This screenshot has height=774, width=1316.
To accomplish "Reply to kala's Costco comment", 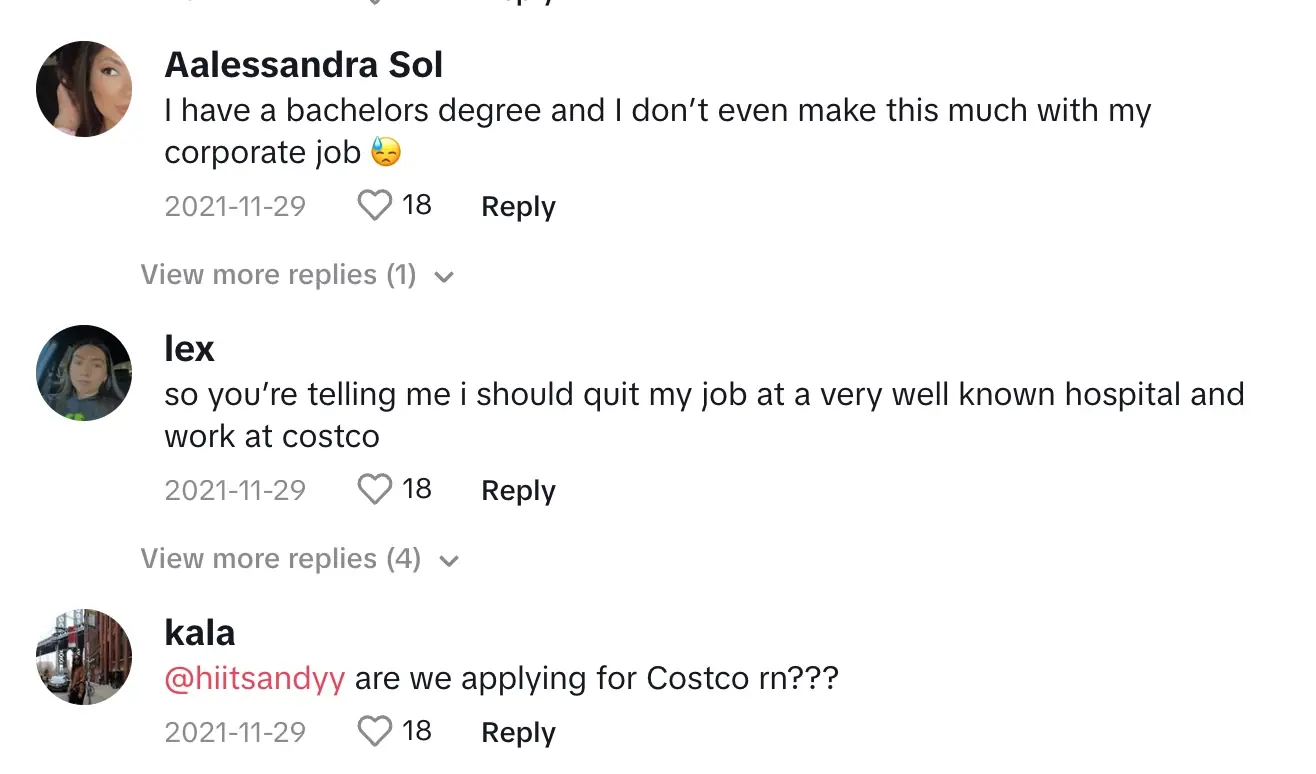I will pos(518,733).
